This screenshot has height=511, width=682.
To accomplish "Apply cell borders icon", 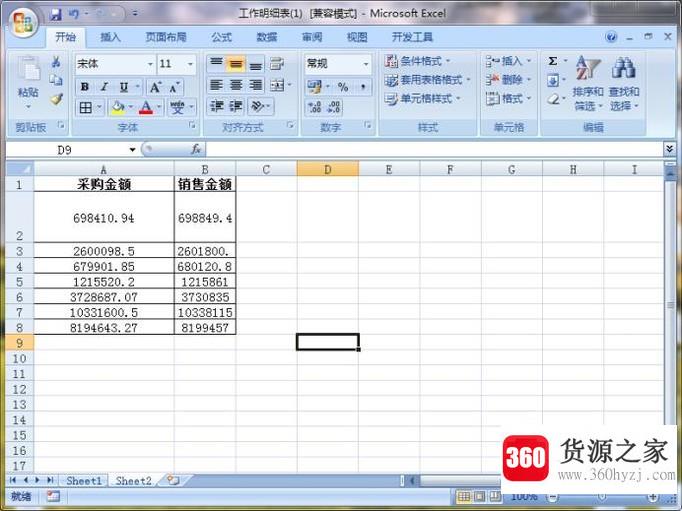I will tap(86, 107).
